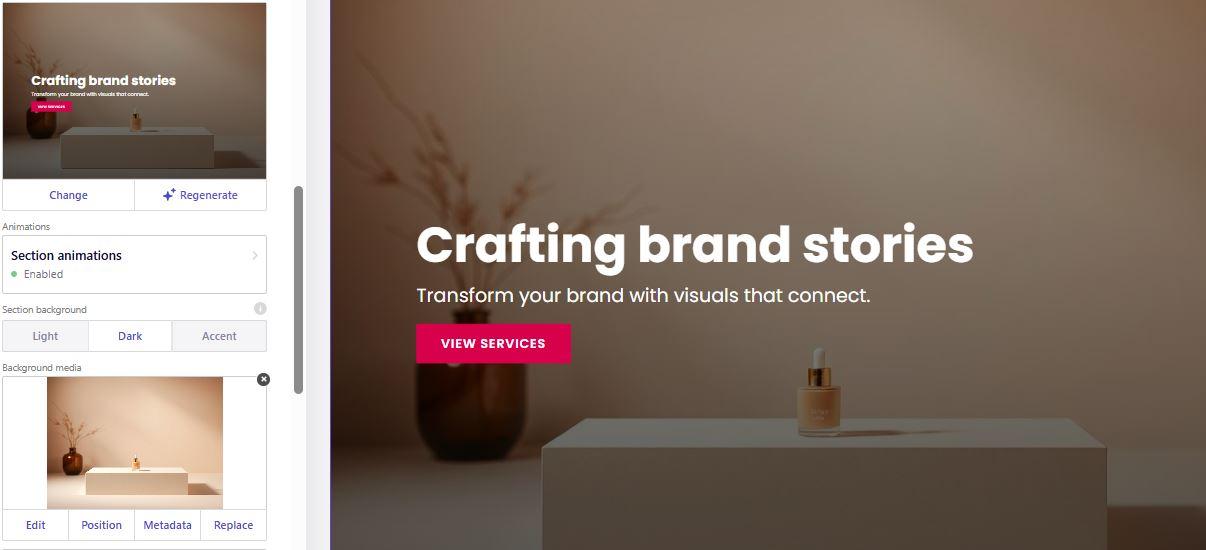The image size is (1206, 550).
Task: Select the Accent section background
Action: coord(219,336)
